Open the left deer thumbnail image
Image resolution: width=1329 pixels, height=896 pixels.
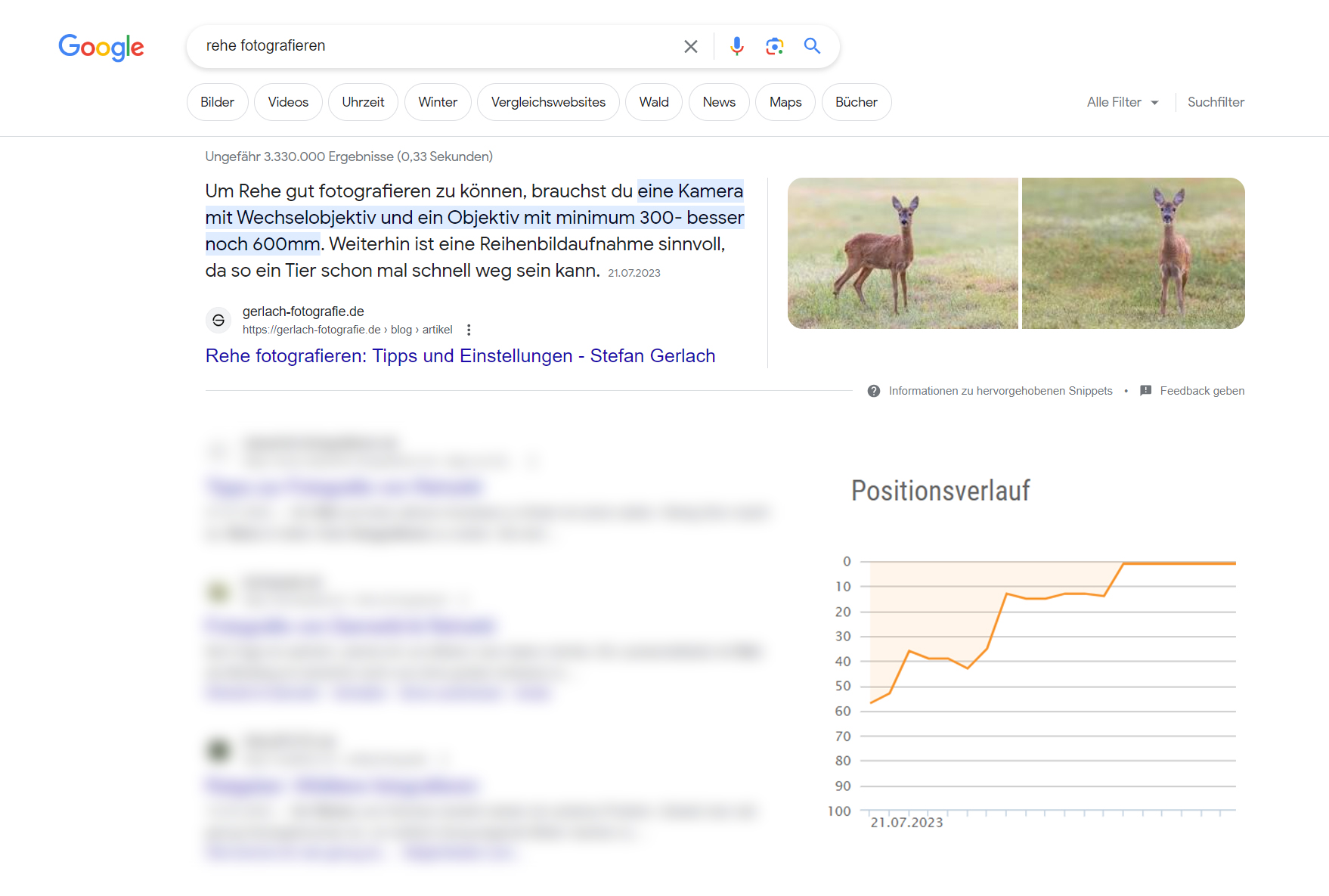click(x=903, y=253)
